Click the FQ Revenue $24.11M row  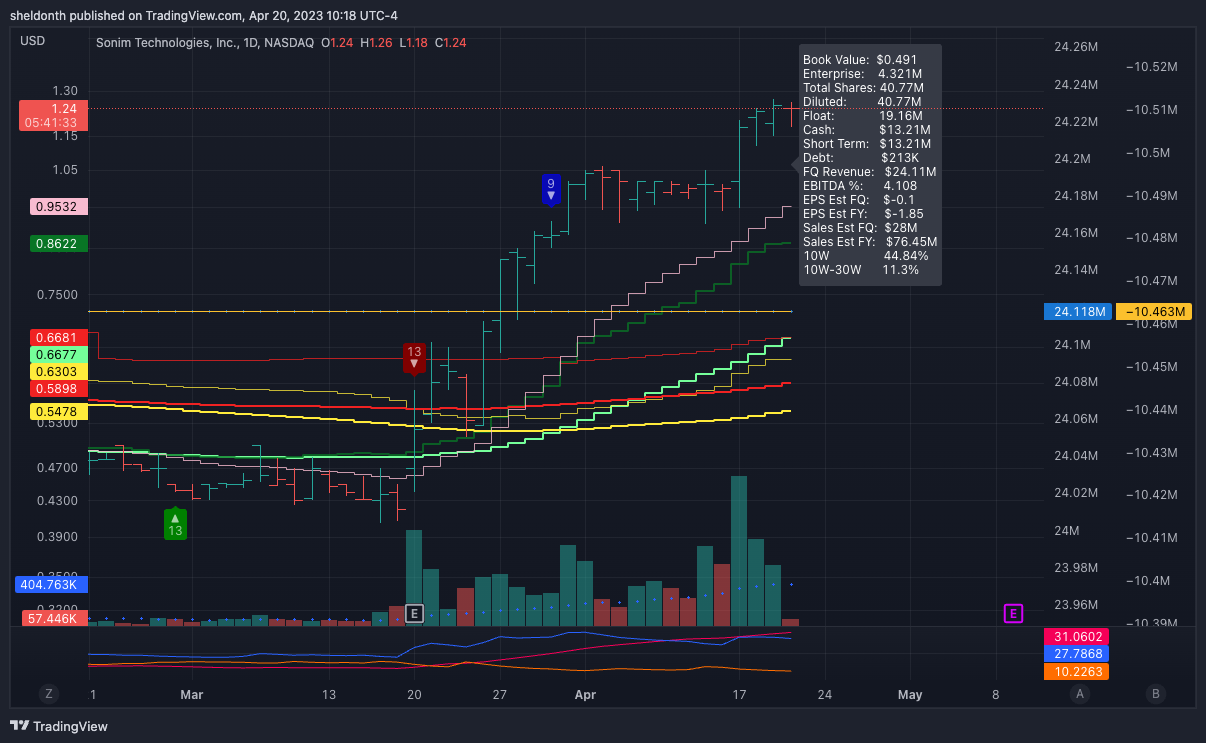[869, 172]
